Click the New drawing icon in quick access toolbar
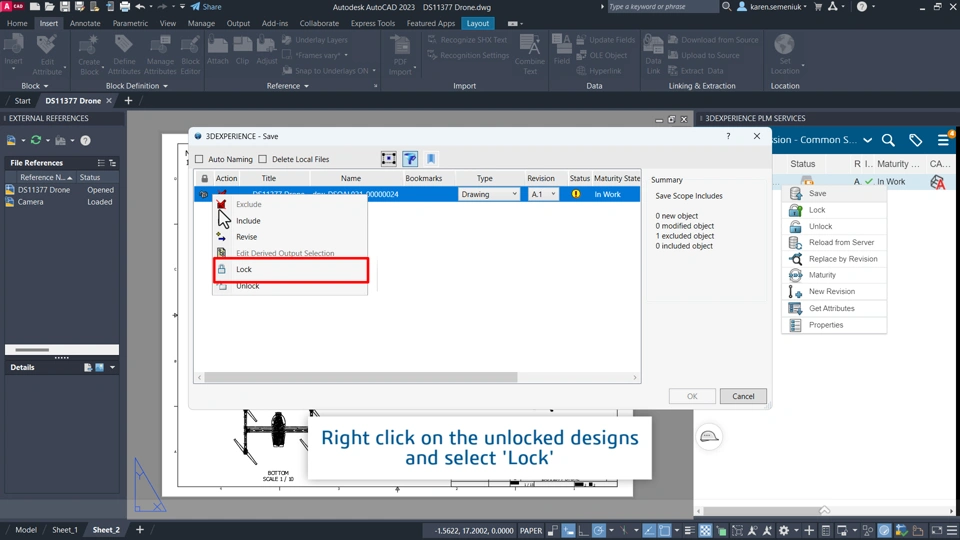 35,7
